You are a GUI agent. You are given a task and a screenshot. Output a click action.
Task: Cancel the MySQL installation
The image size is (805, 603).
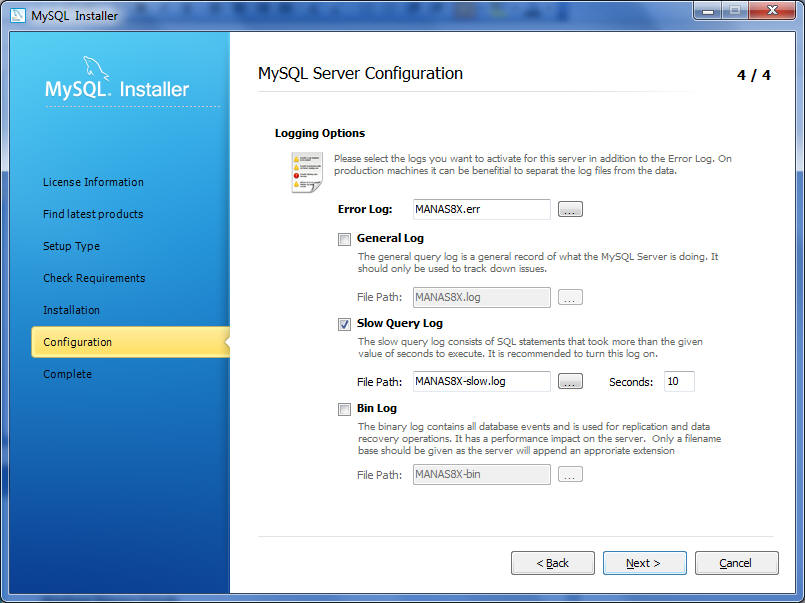(x=736, y=563)
